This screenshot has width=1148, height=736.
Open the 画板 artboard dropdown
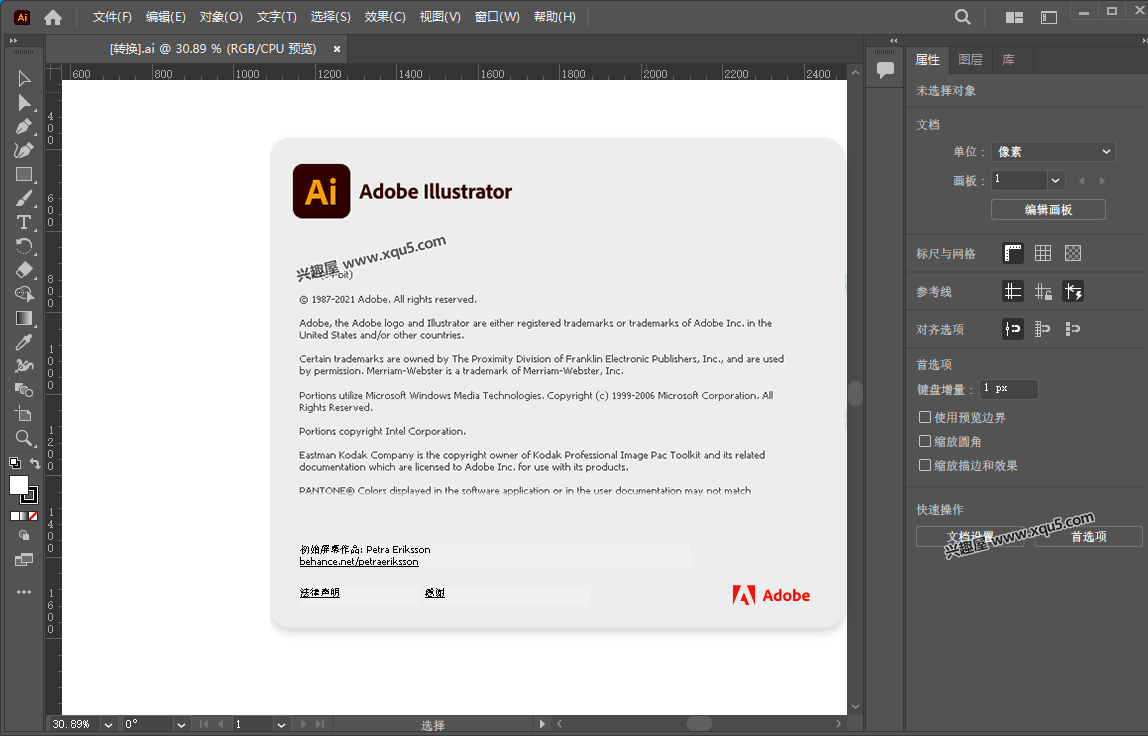1027,180
